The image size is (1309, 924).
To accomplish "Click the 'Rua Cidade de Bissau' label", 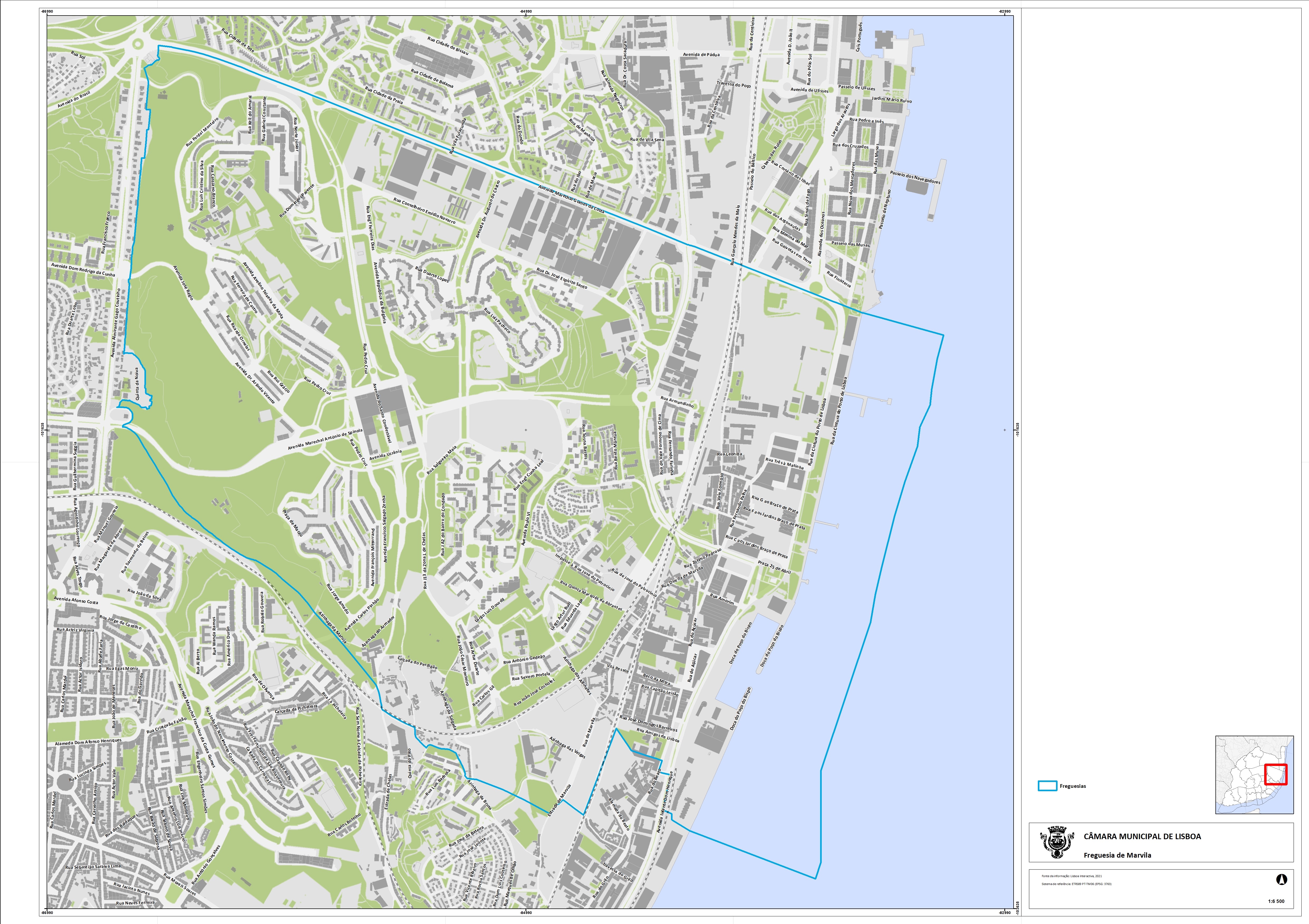I will pos(447,46).
